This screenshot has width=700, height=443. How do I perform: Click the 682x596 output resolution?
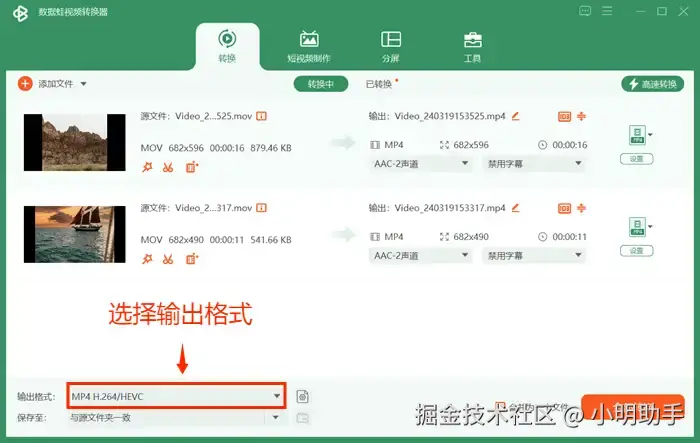pos(471,145)
